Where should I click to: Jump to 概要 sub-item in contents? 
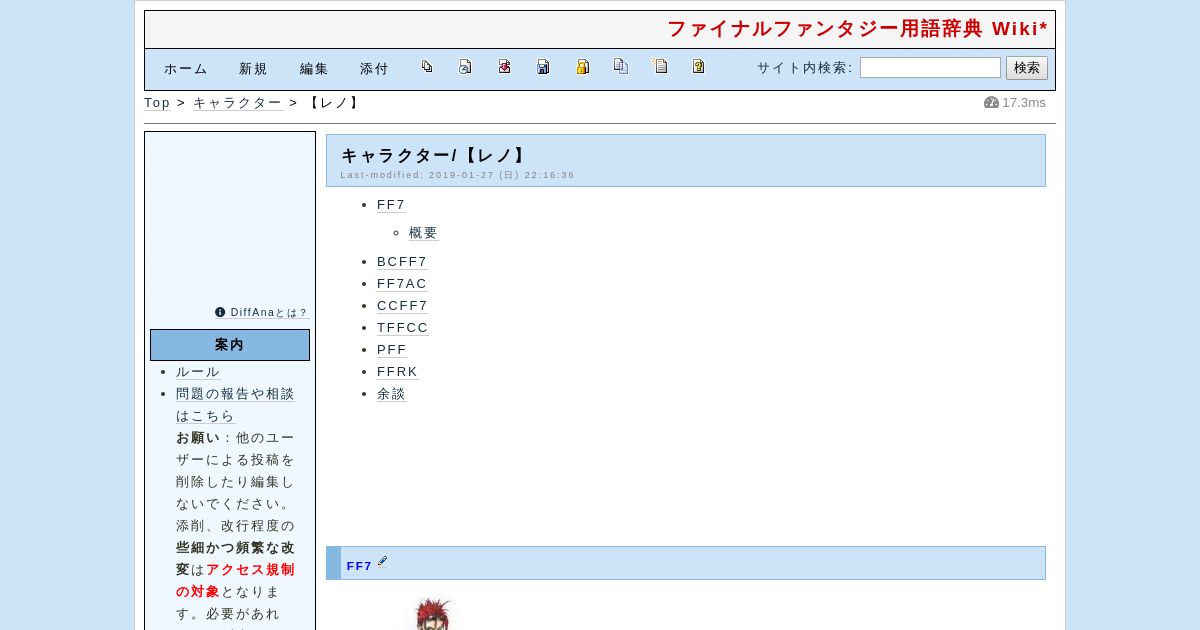coord(423,233)
